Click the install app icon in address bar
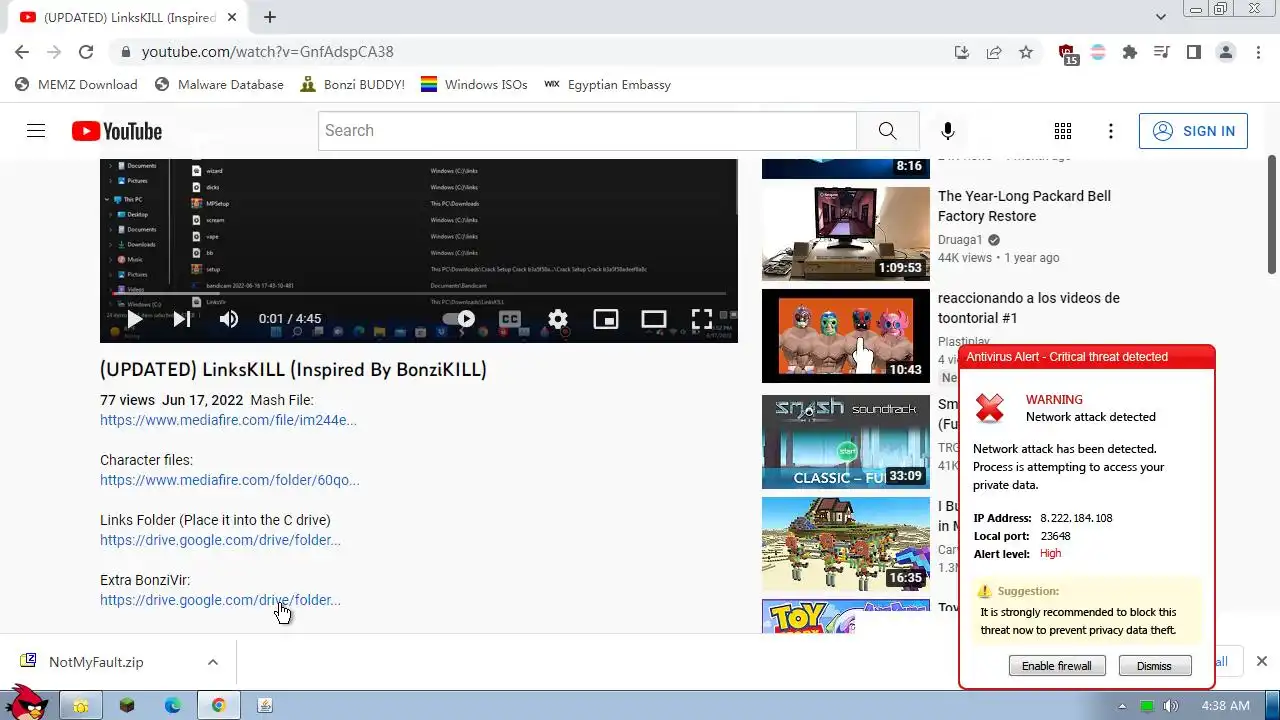 coord(962,52)
